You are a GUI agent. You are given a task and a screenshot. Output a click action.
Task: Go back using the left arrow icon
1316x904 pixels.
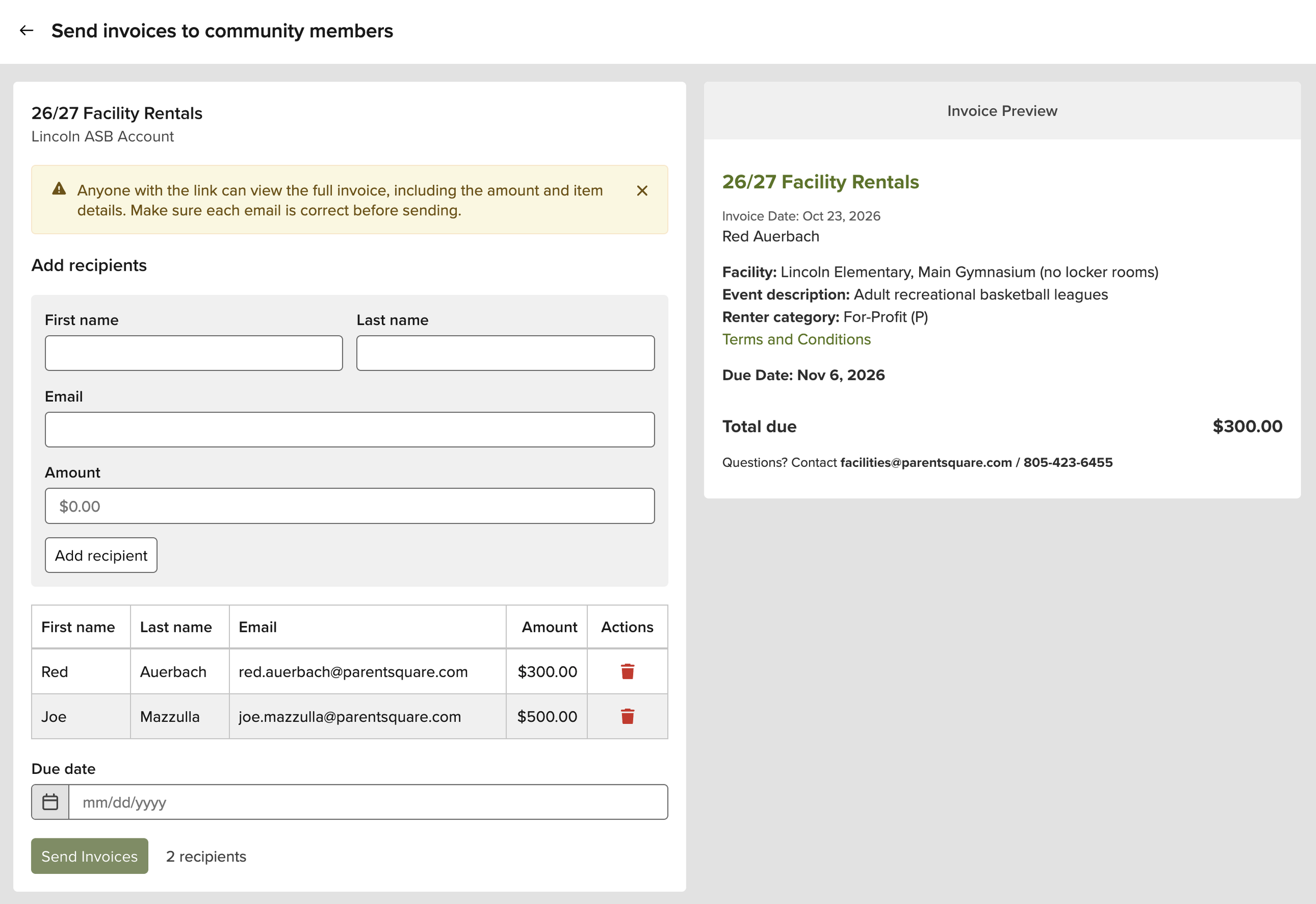pos(27,31)
